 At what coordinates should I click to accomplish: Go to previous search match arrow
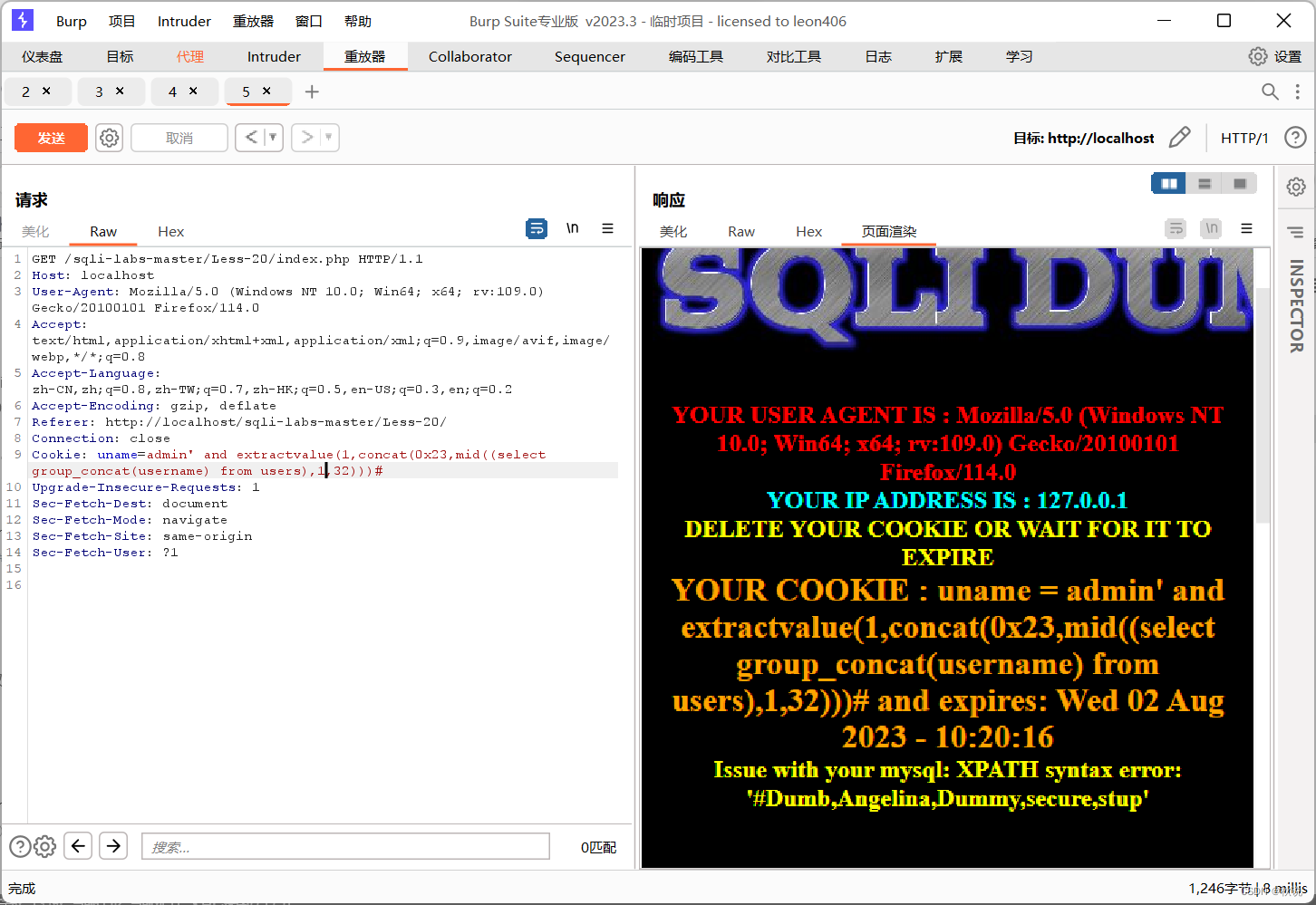78,846
